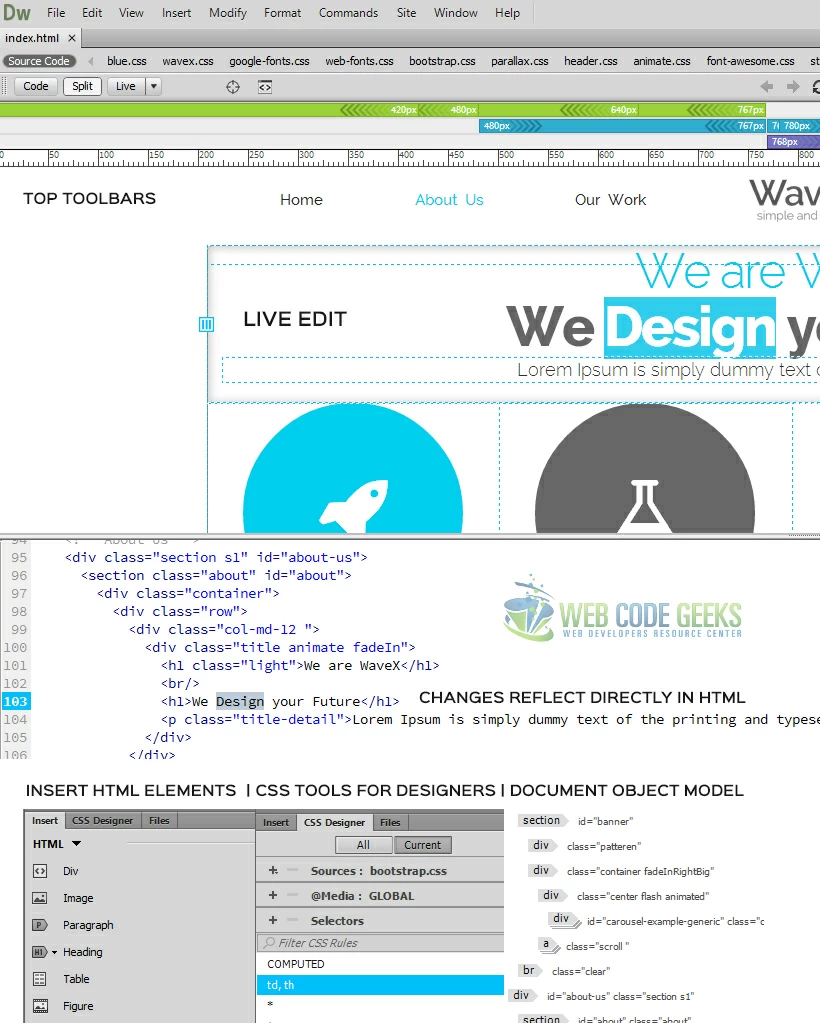Close the index.html document tab
This screenshot has height=1023, width=820.
coord(72,38)
